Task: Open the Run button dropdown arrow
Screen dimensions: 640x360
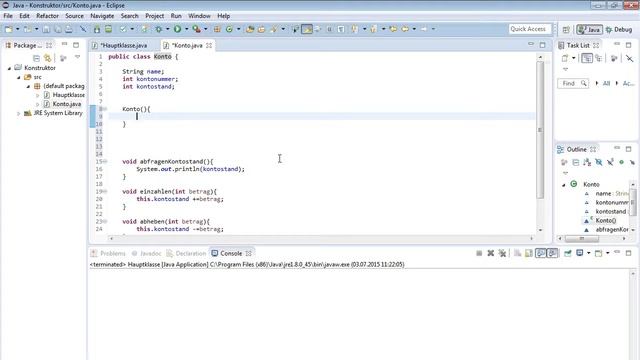Action: coord(187,29)
